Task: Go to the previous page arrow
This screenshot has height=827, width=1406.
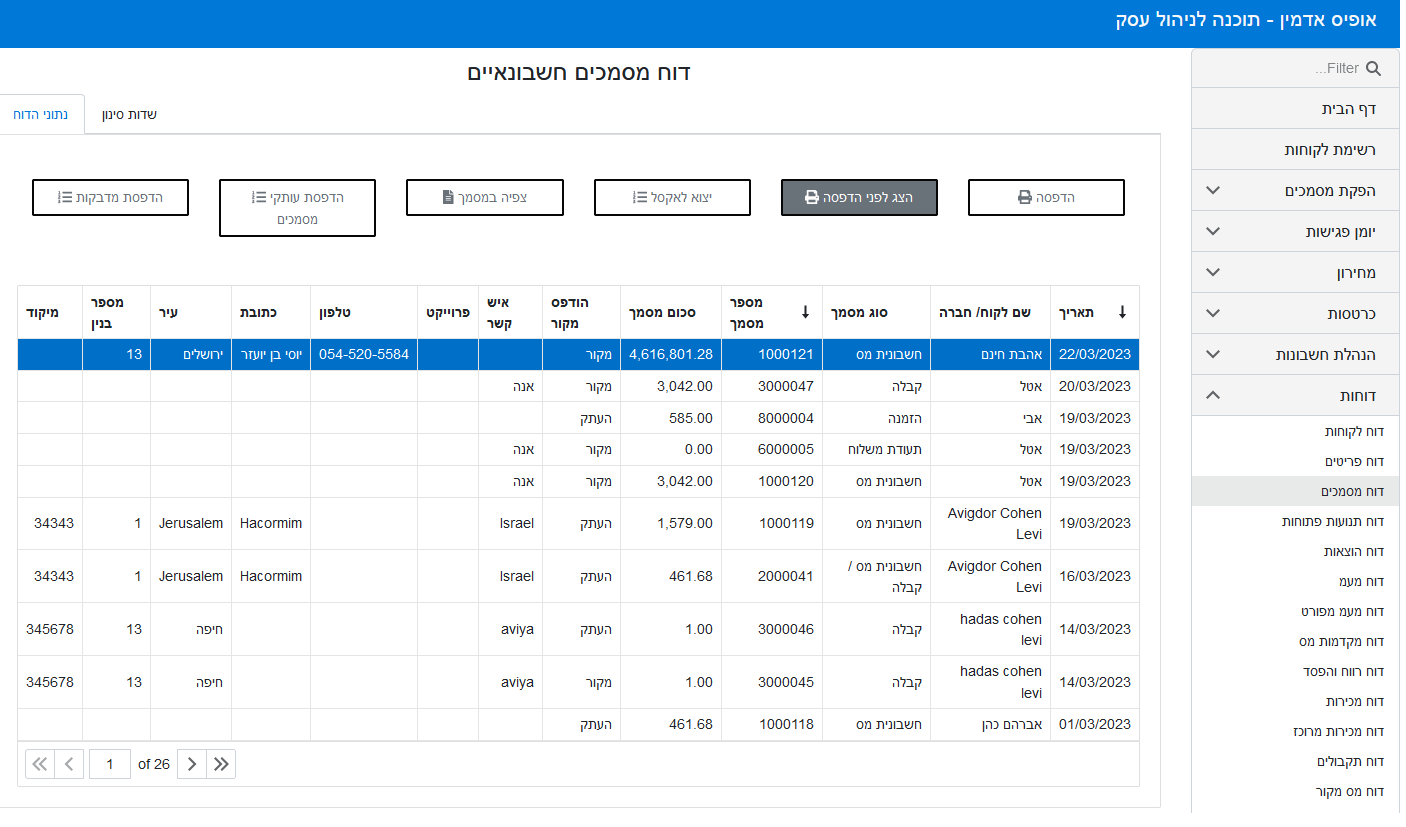Action: coord(68,764)
